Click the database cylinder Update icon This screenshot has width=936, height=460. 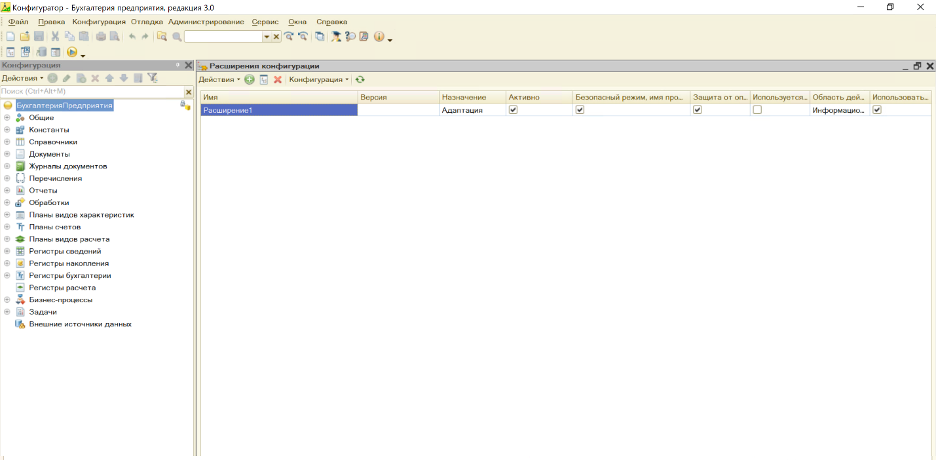tap(41, 52)
